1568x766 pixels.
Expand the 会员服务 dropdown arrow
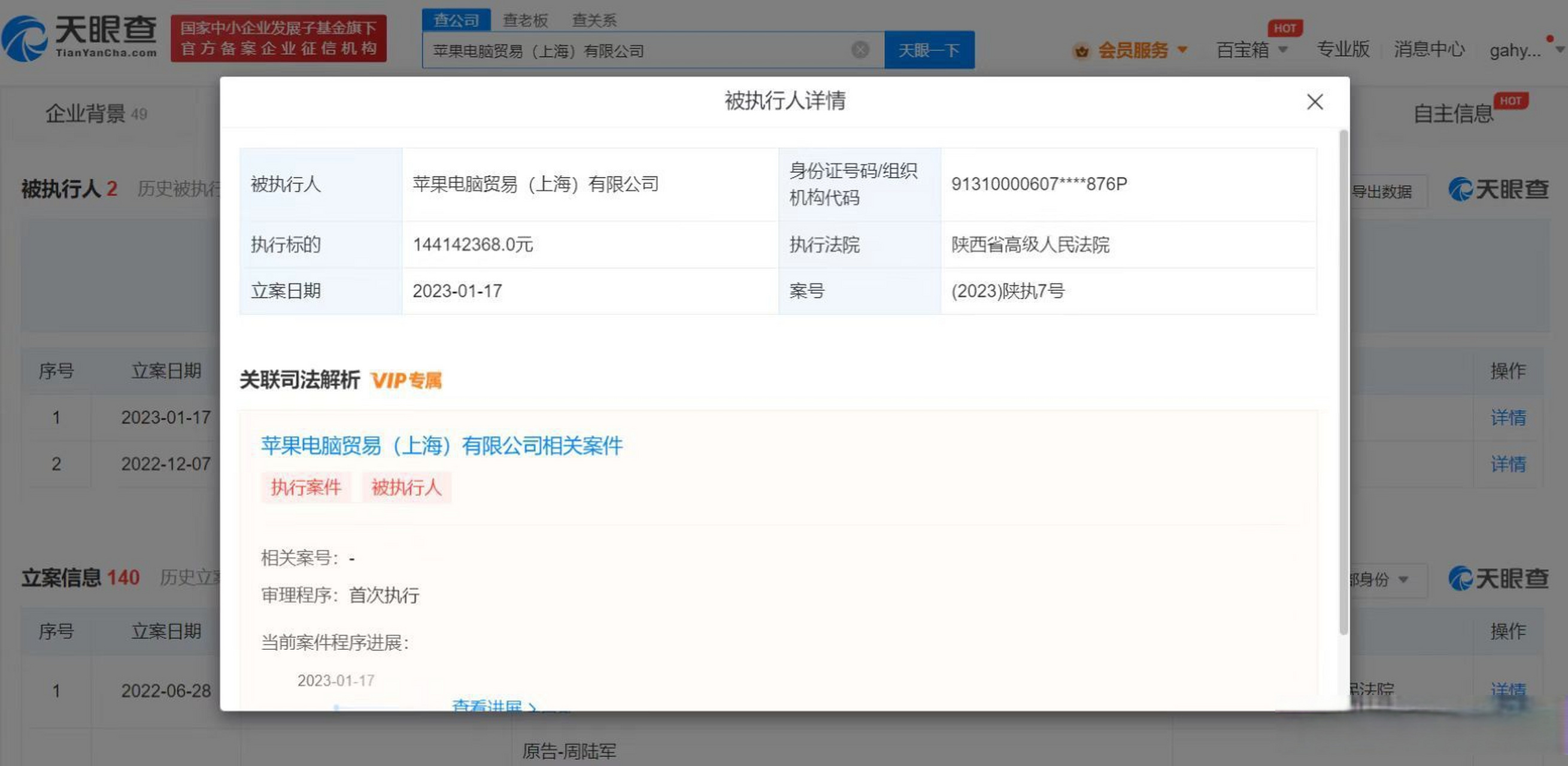click(x=1182, y=49)
